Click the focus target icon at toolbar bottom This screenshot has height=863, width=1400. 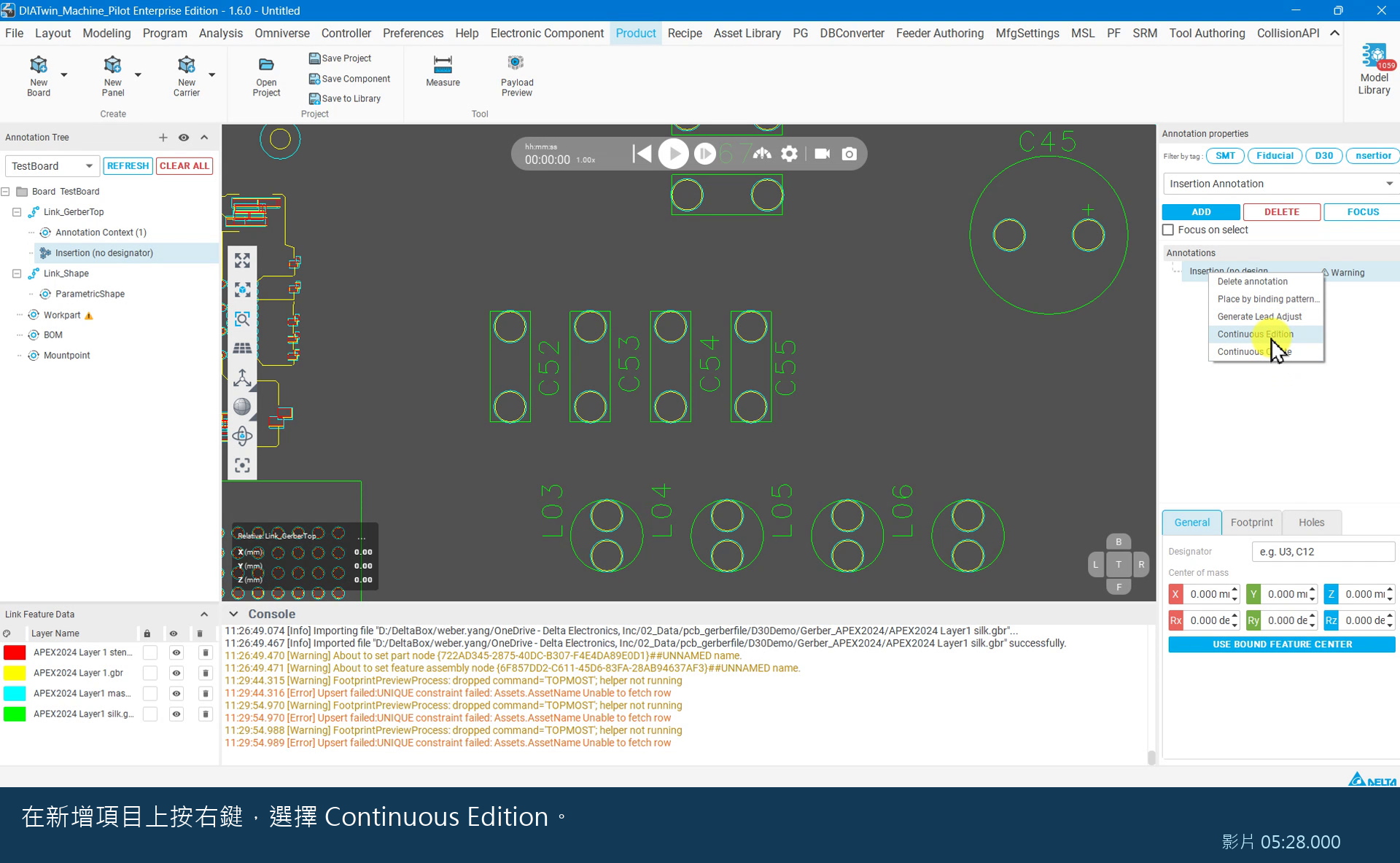[242, 465]
